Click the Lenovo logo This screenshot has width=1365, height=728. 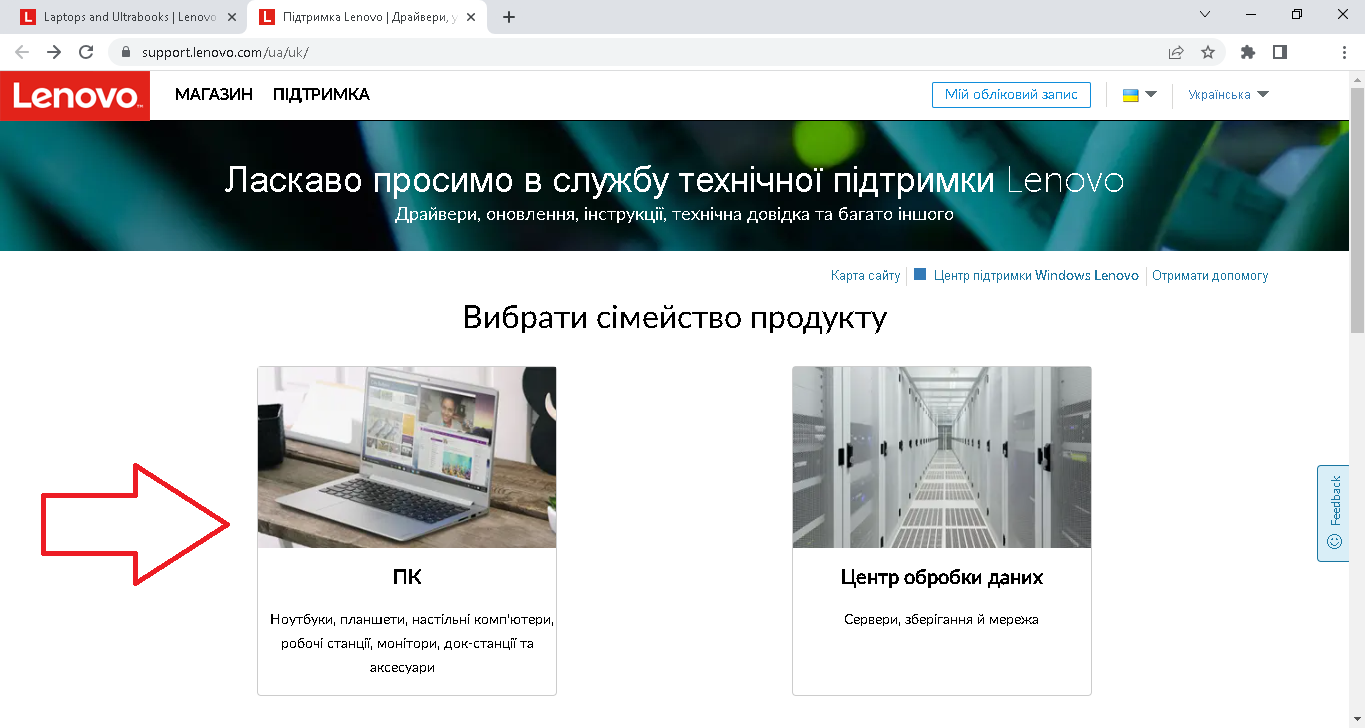[x=75, y=96]
